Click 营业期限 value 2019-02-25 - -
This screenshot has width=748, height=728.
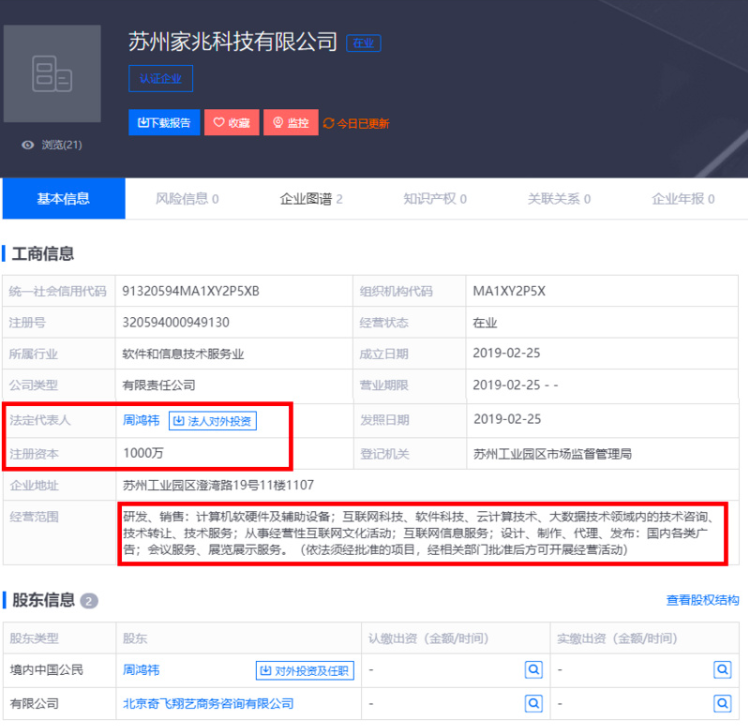(x=515, y=385)
